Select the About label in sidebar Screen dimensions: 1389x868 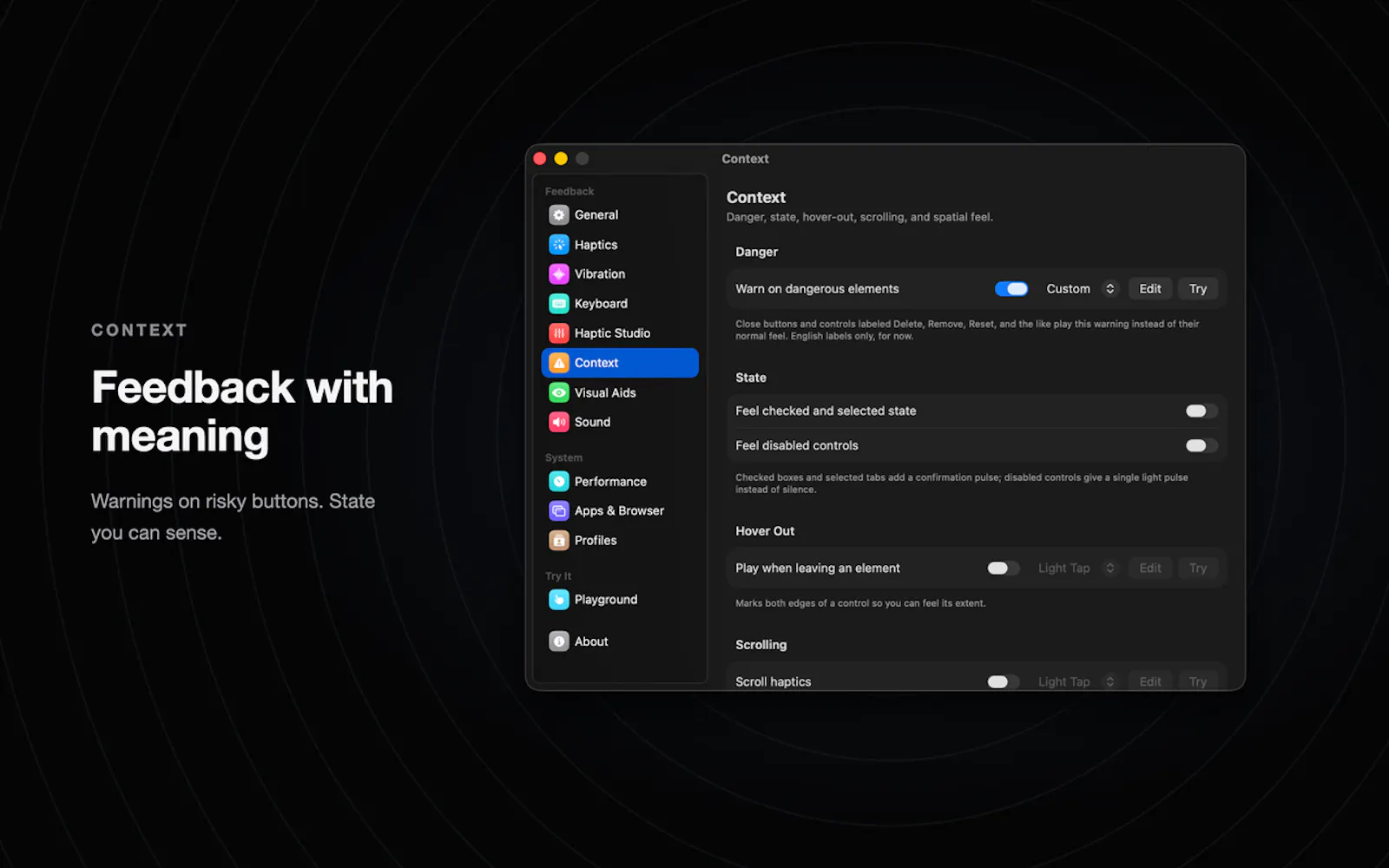[591, 641]
